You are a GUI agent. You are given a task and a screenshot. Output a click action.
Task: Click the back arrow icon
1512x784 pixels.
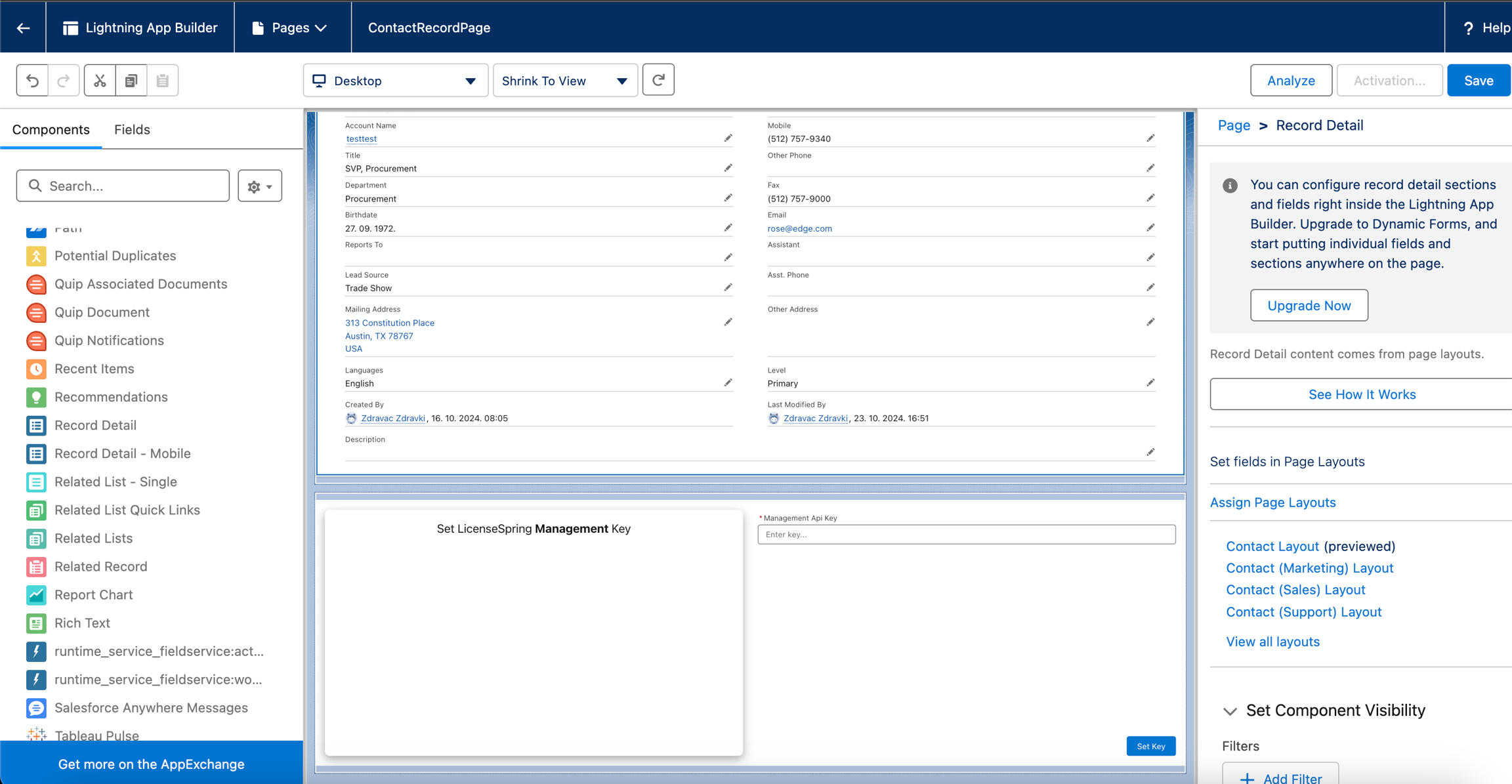pos(23,28)
